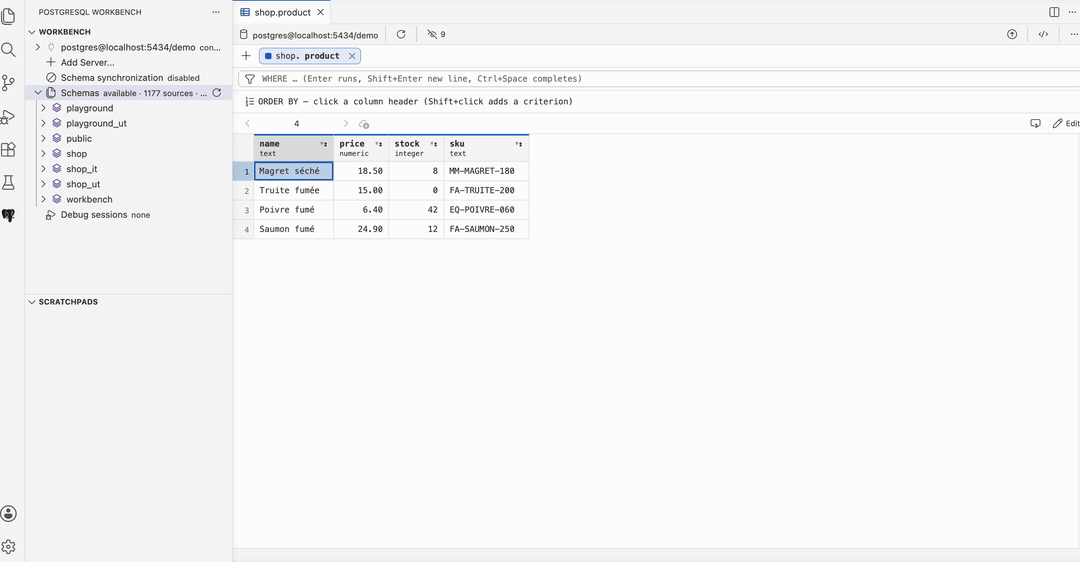Open the Accounts avatar icon
The height and width of the screenshot is (562, 1080).
[x=8, y=513]
